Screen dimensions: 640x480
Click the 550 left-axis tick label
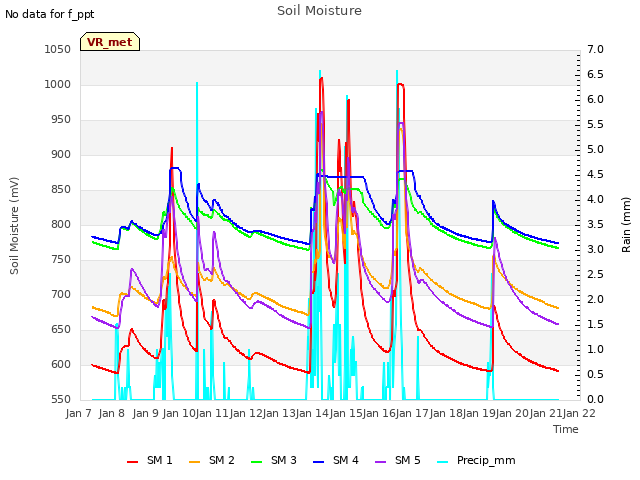(x=61, y=399)
